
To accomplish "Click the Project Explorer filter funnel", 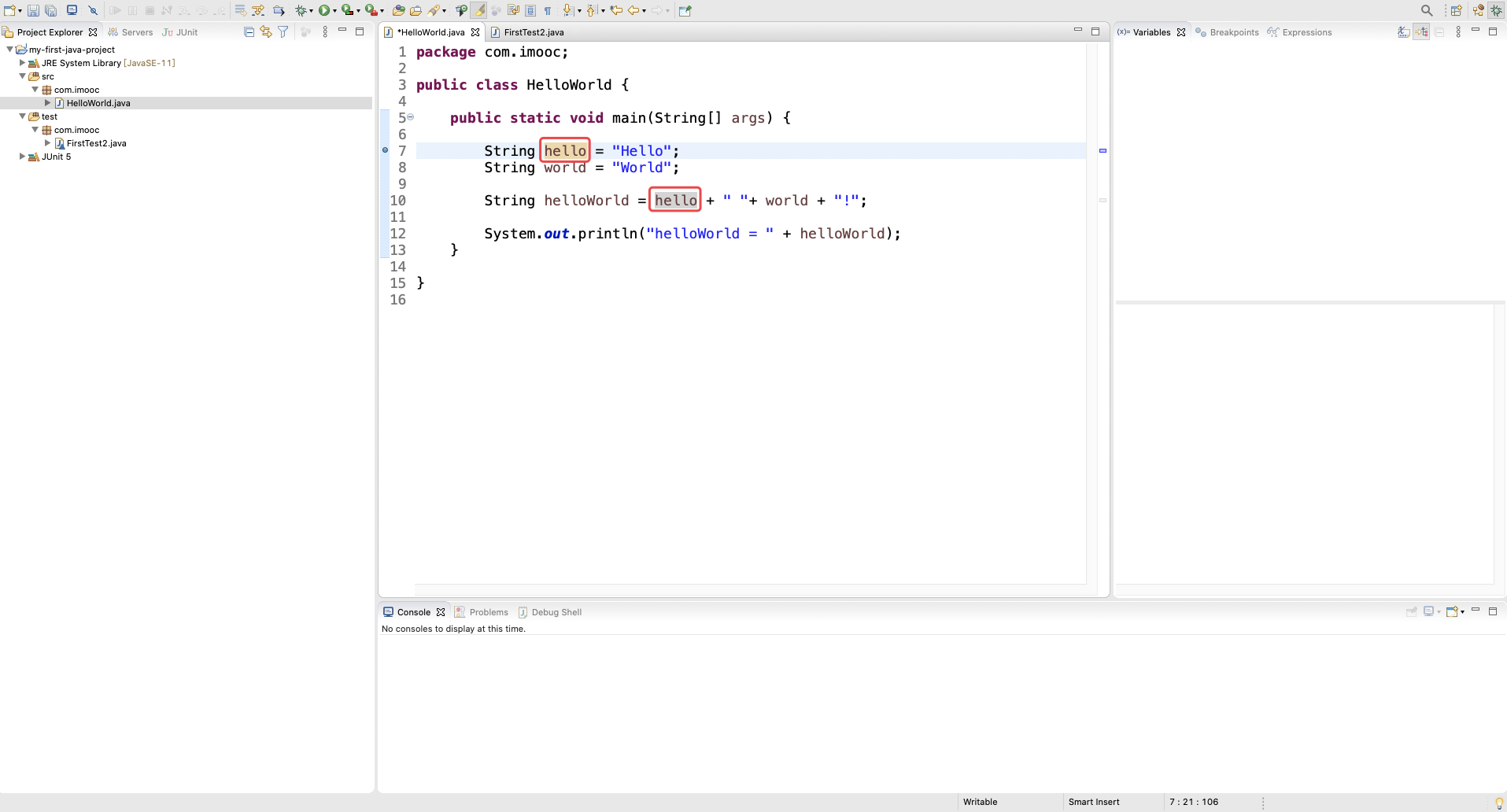I will [x=283, y=32].
